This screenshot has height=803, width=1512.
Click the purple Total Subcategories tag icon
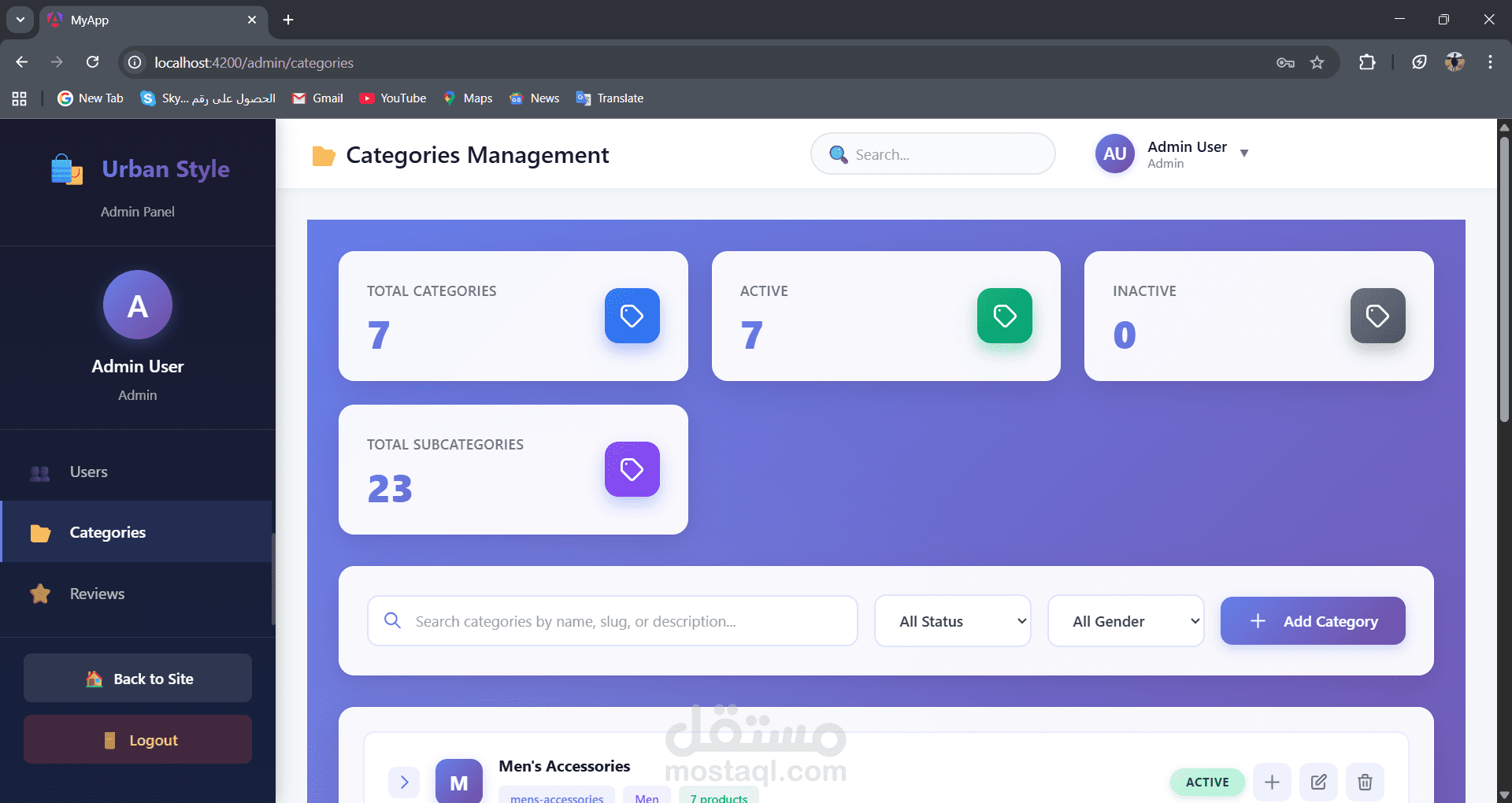coord(632,469)
